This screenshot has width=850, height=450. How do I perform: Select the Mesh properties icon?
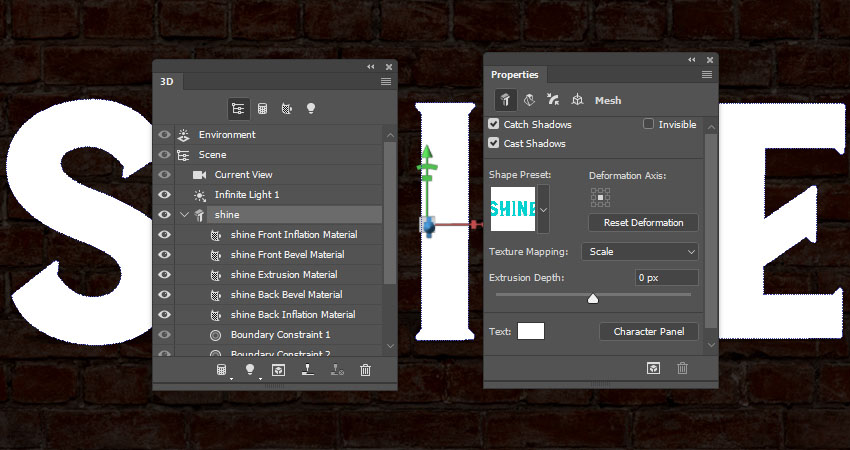click(x=505, y=100)
